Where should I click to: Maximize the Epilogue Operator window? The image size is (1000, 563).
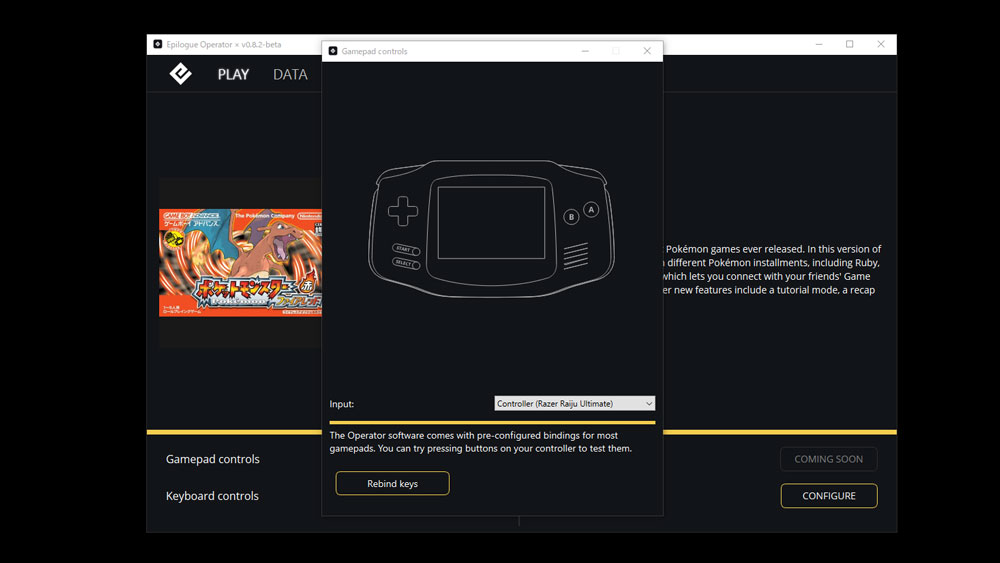[x=849, y=44]
